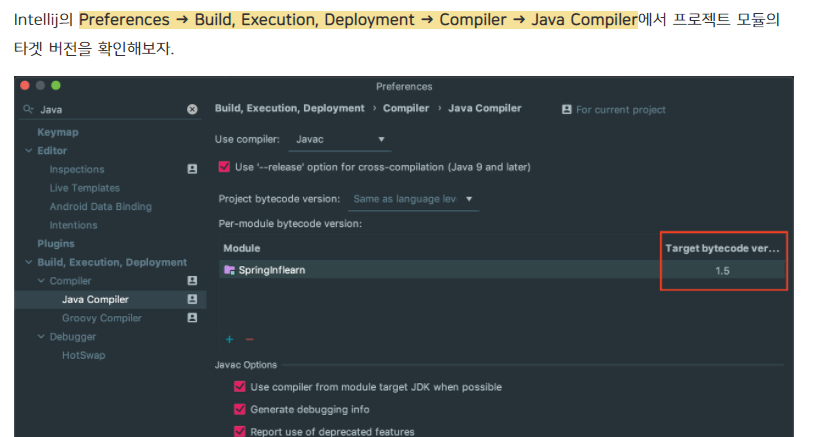The image size is (815, 437).
Task: Click the project icon beside Groovy Compiler
Action: point(192,317)
